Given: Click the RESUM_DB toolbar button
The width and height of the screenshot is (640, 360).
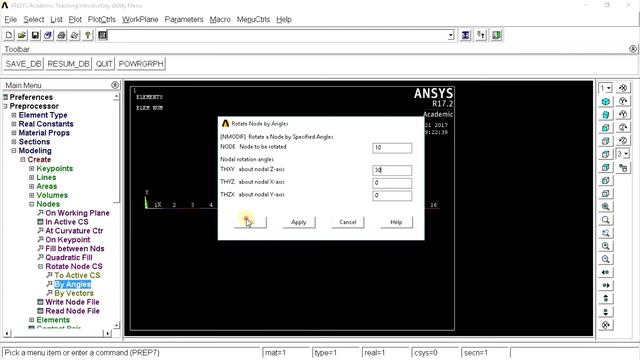Looking at the screenshot, I should pos(68,64).
